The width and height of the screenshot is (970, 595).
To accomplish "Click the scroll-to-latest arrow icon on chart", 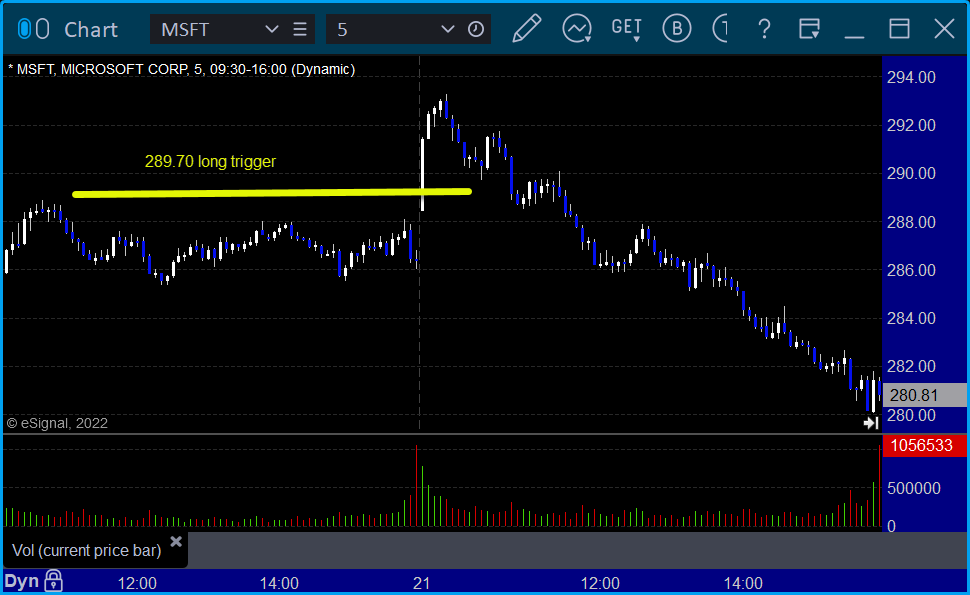I will pos(871,423).
